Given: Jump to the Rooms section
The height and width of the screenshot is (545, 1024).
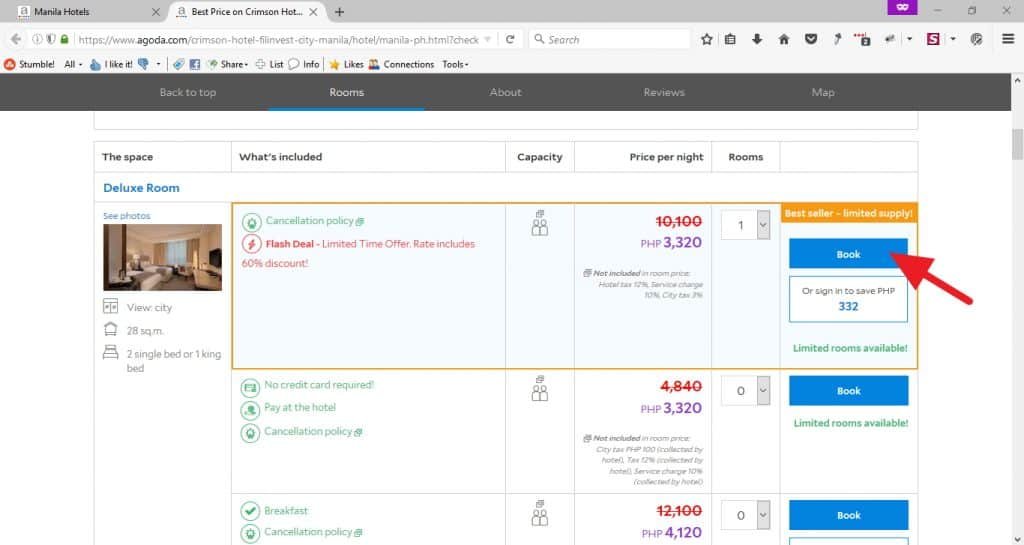Looking at the screenshot, I should 346,92.
